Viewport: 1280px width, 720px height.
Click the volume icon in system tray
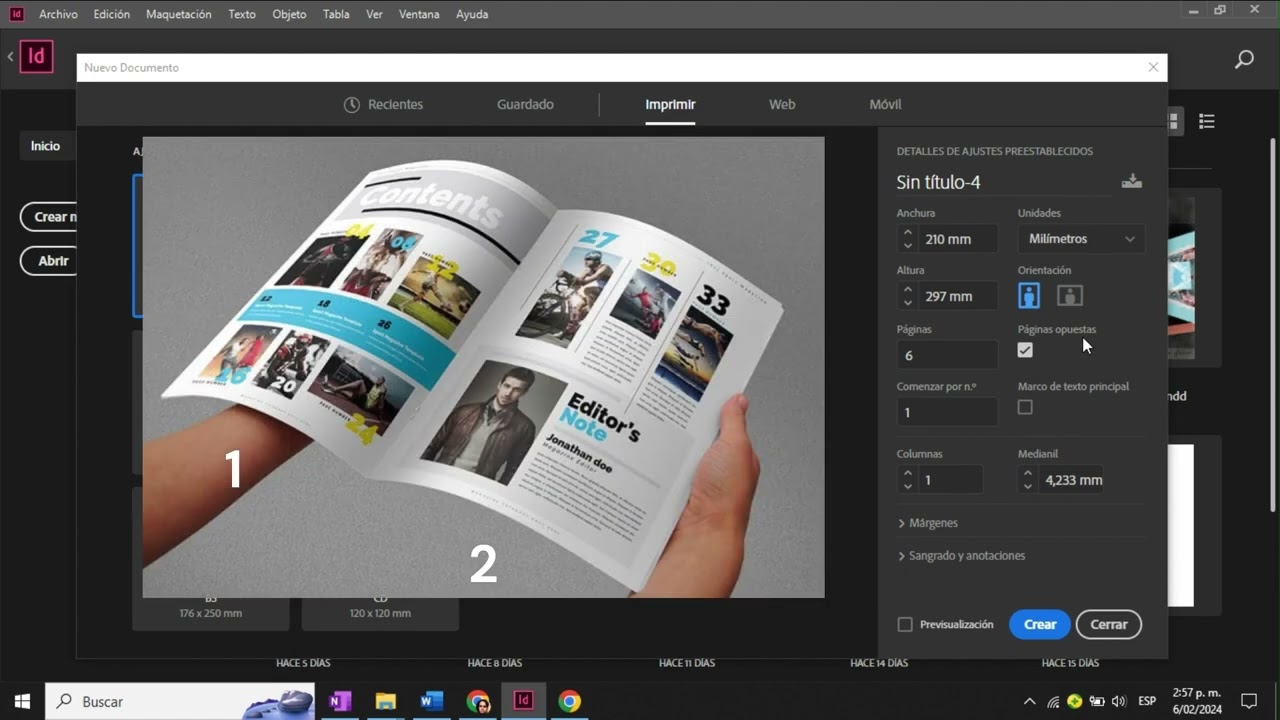tap(1118, 701)
